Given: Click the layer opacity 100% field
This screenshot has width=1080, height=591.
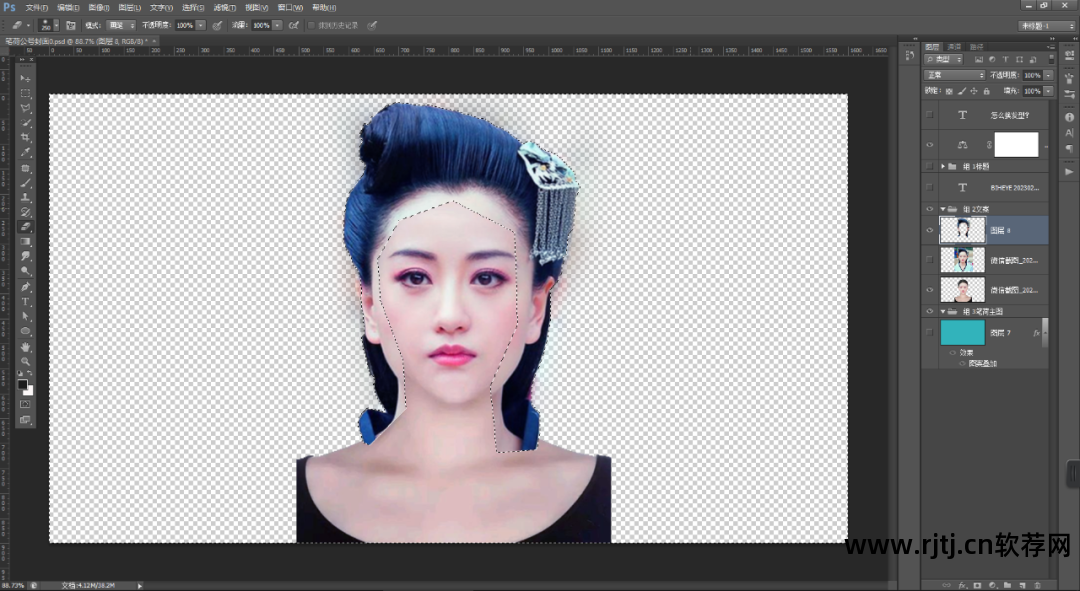Looking at the screenshot, I should (1032, 75).
